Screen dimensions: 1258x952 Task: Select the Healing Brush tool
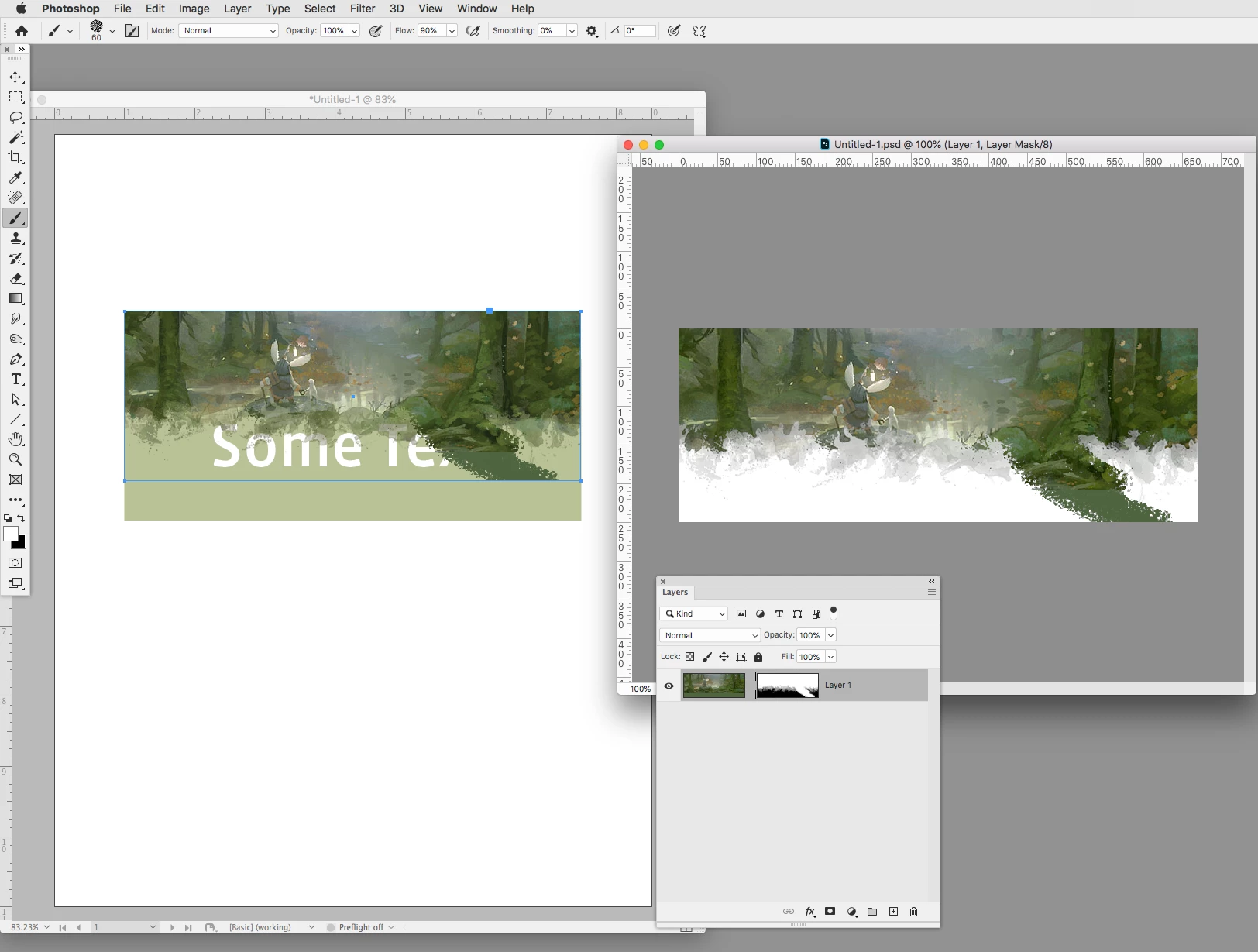coord(15,198)
